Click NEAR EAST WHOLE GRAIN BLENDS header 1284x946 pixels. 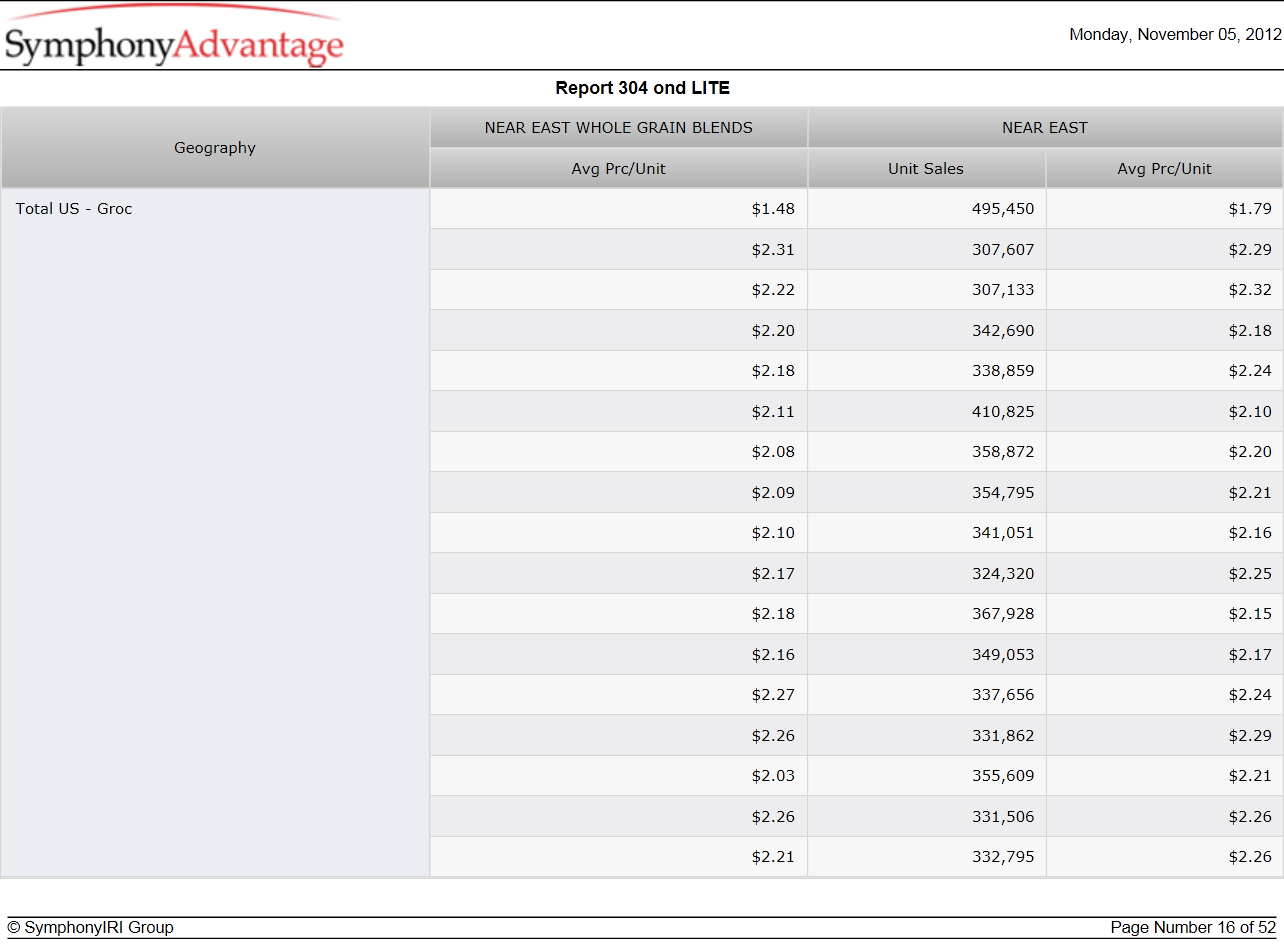(619, 128)
